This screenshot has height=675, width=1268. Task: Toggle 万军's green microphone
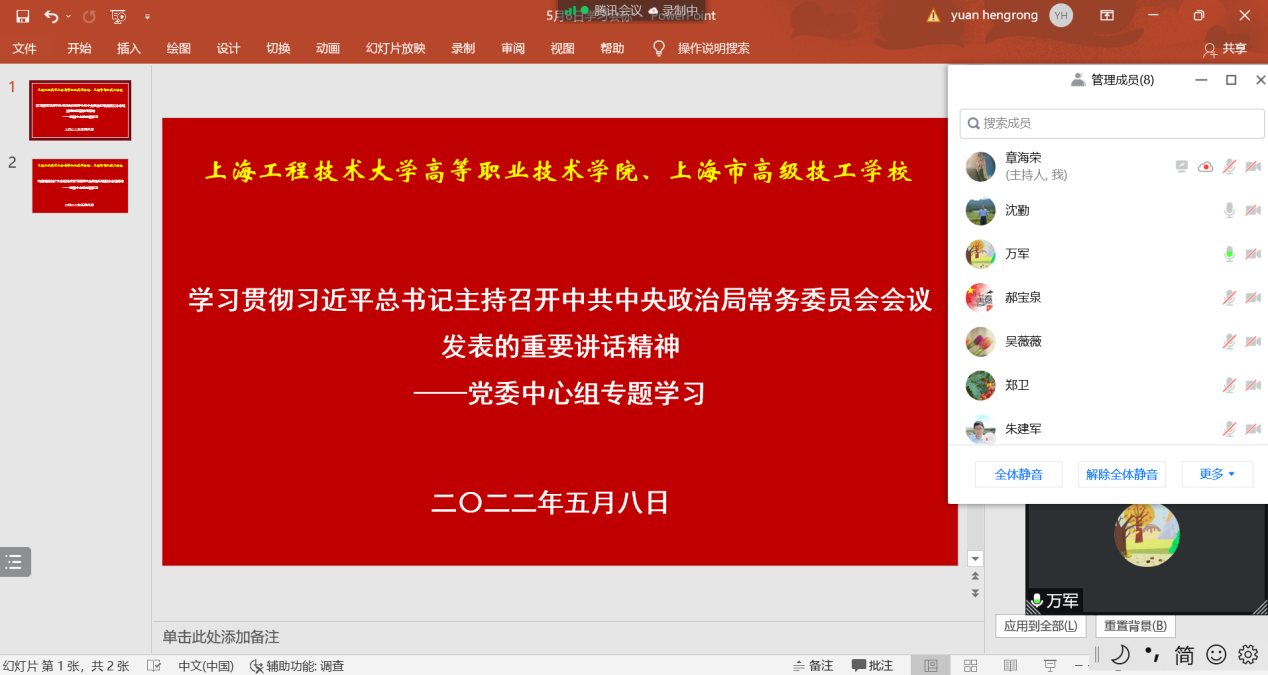click(x=1229, y=254)
